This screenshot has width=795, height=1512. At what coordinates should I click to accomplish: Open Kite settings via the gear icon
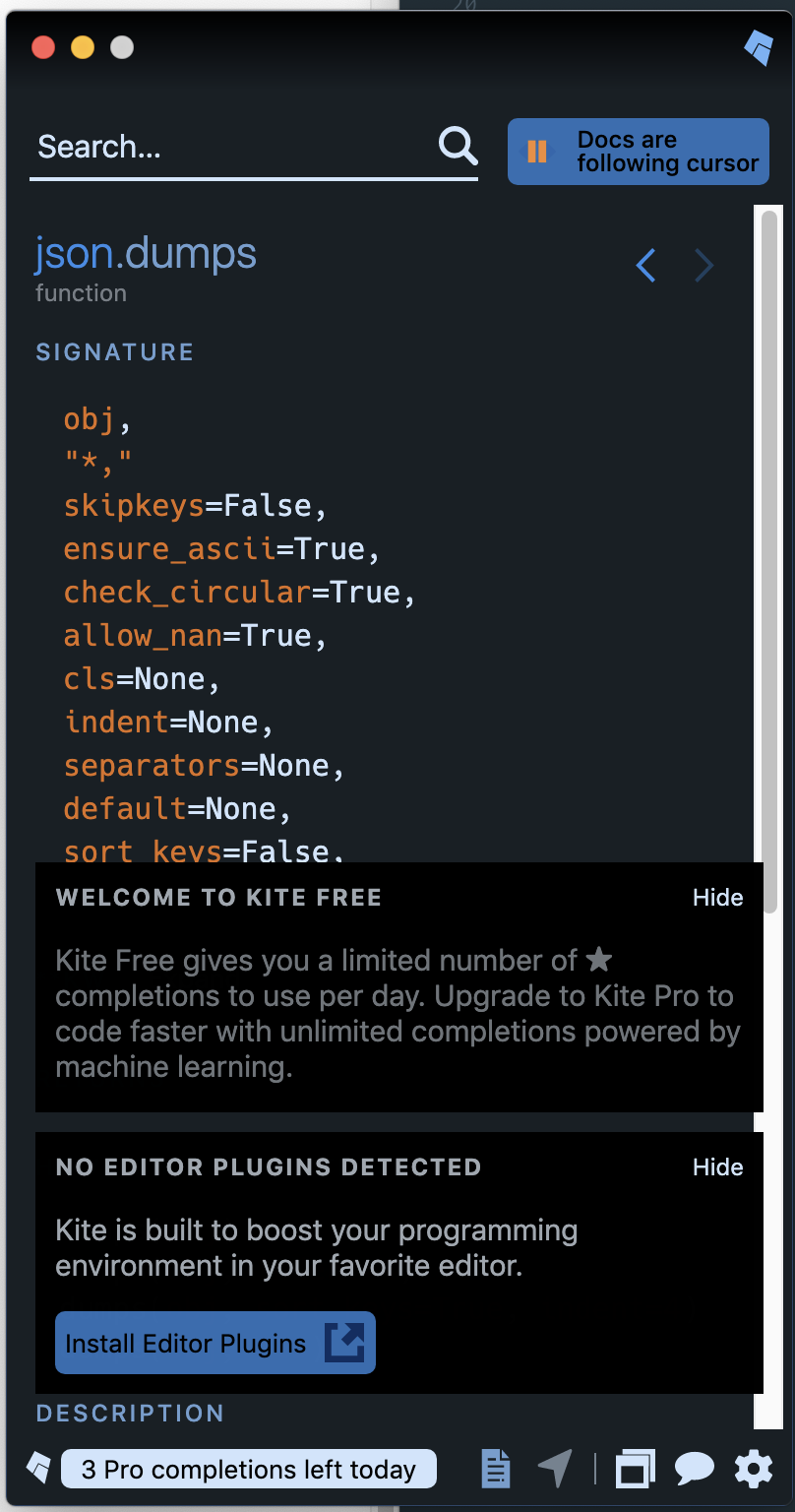753,1468
